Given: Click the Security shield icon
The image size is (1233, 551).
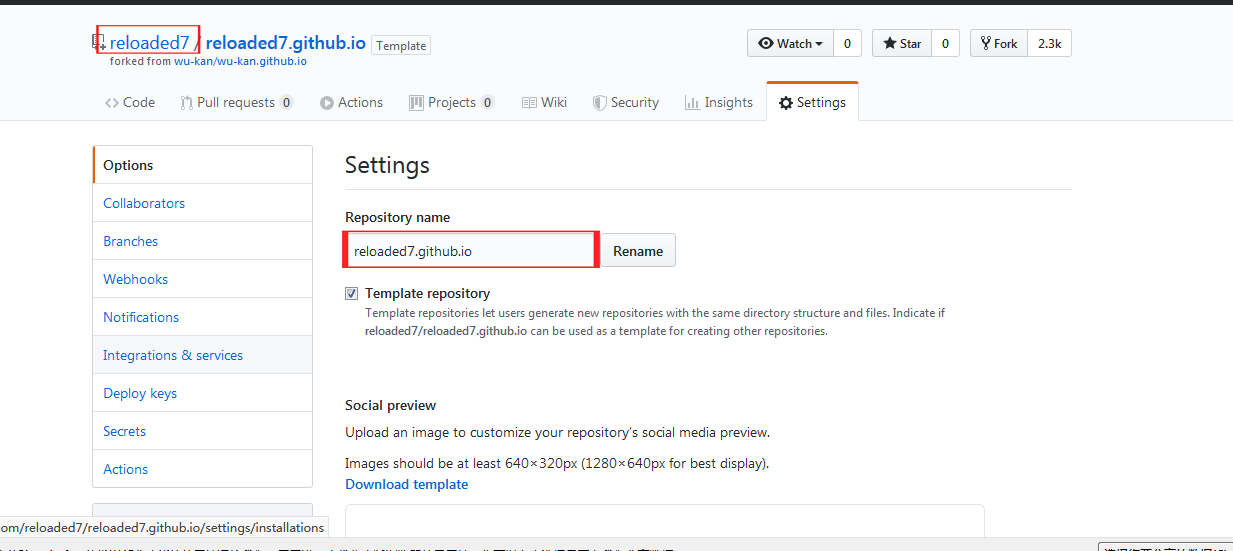Looking at the screenshot, I should (600, 103).
